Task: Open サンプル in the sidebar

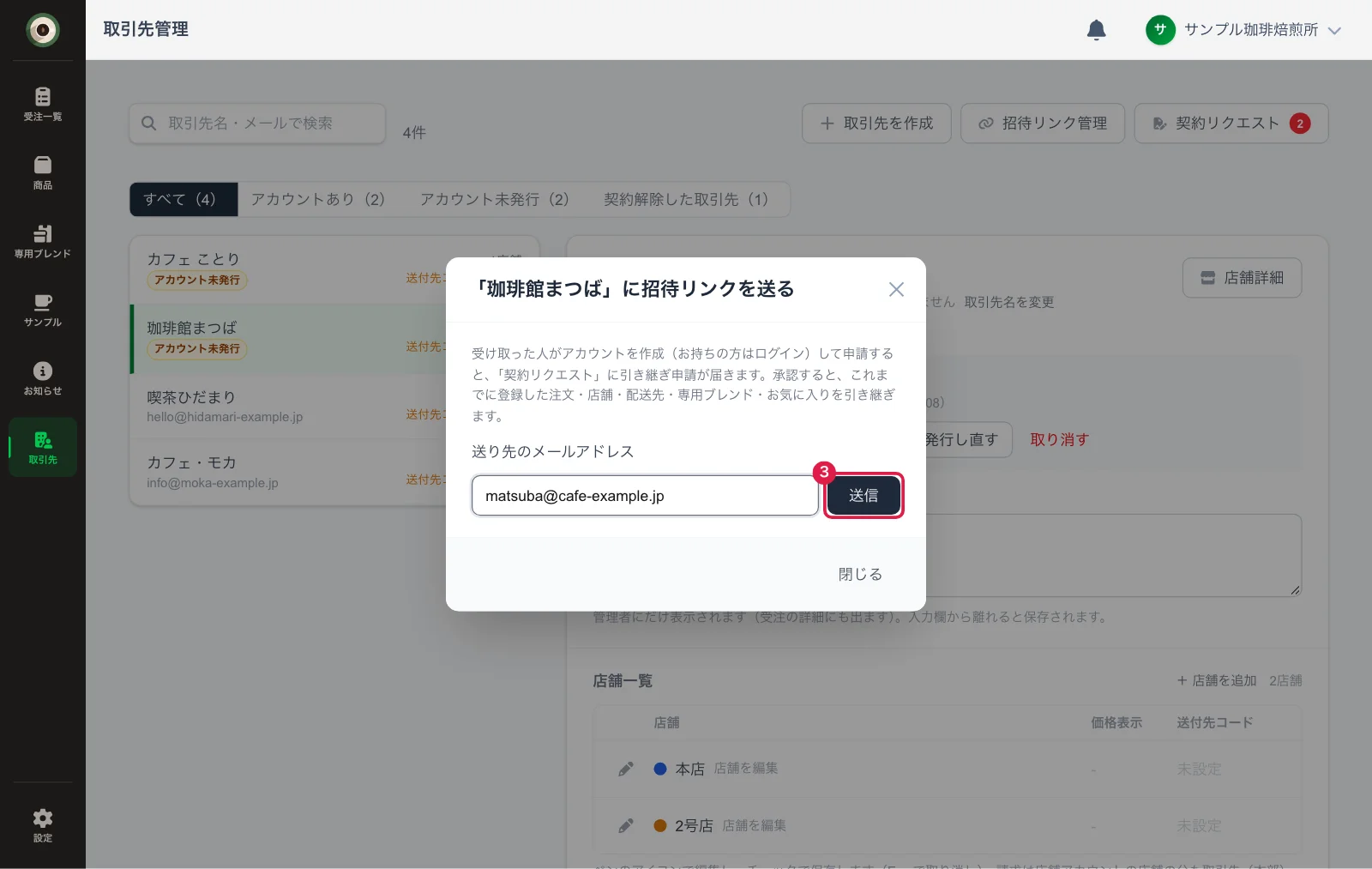Action: tap(43, 310)
